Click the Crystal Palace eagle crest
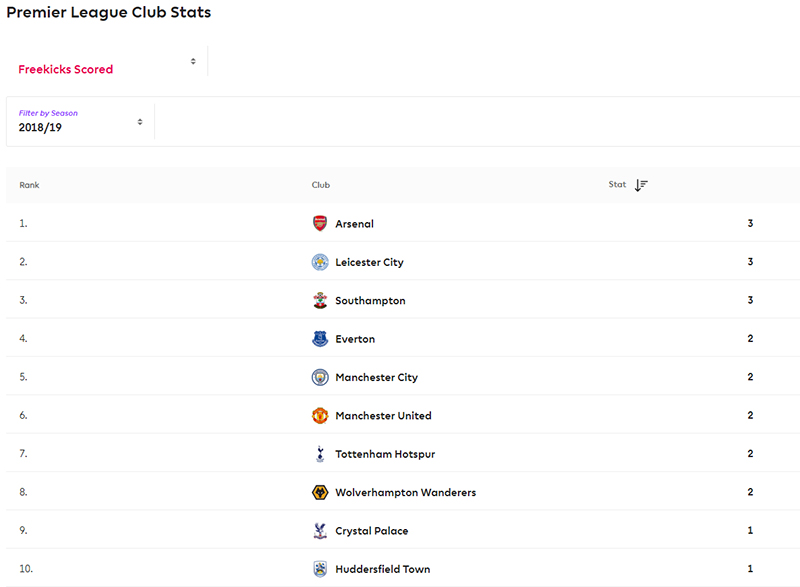The height and width of the screenshot is (587, 800). tap(320, 530)
